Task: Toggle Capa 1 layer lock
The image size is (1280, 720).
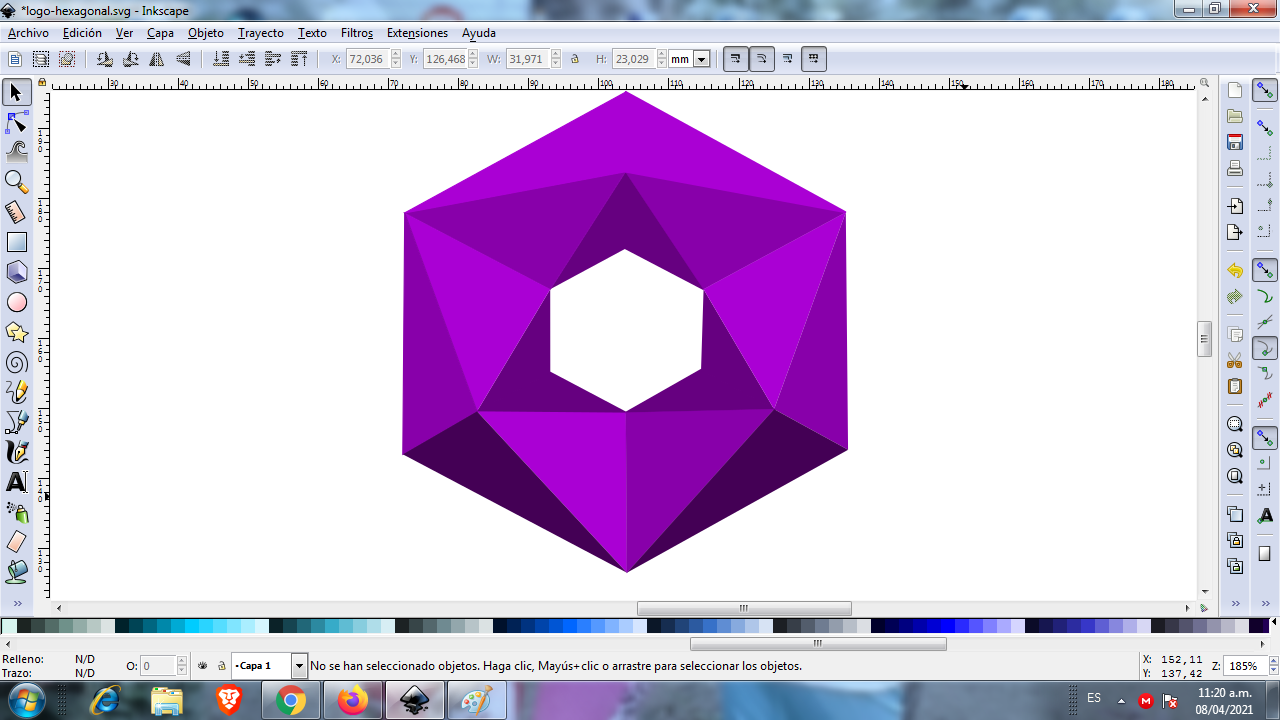Action: coord(221,665)
